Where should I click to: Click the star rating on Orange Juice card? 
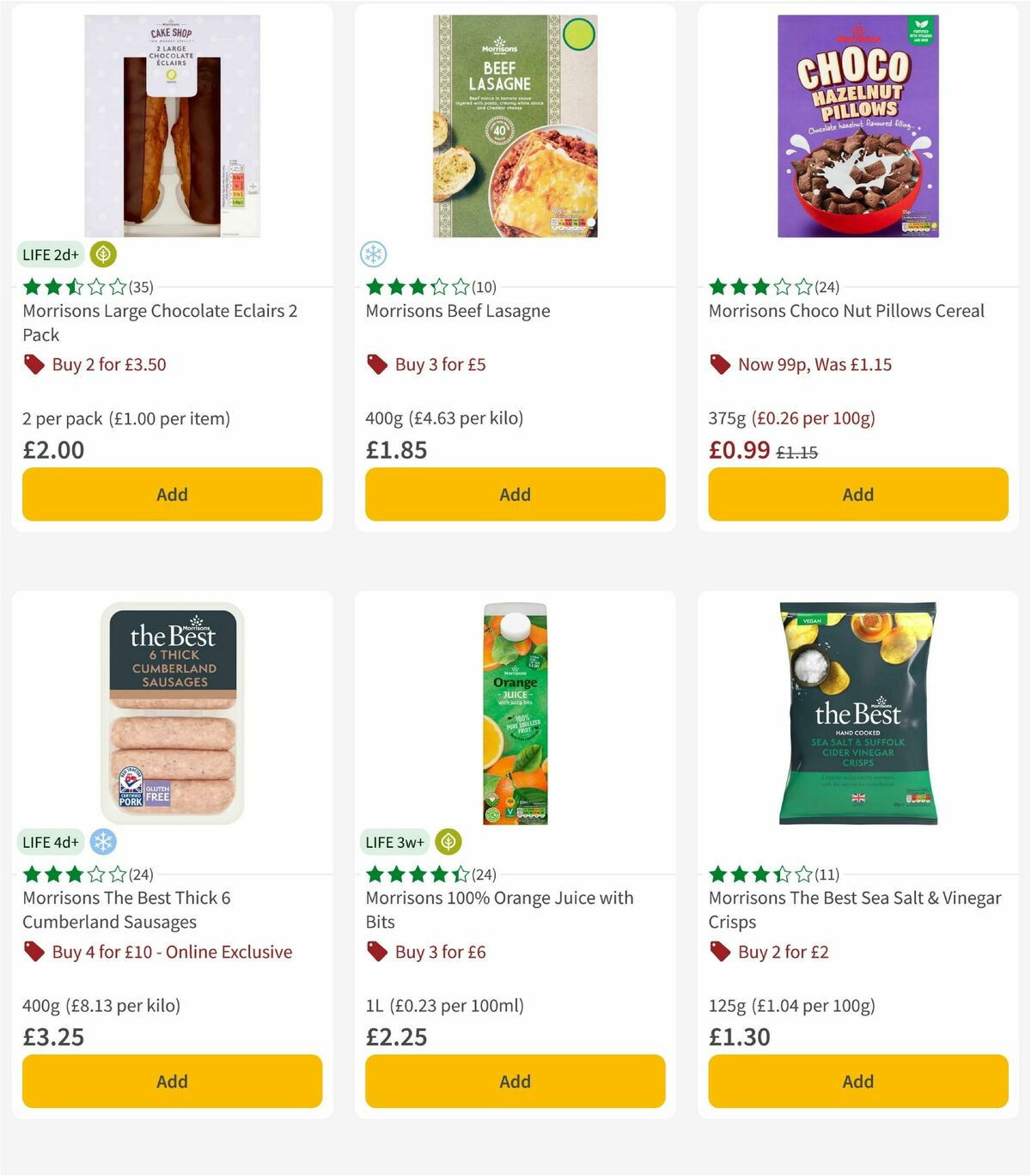[412, 874]
